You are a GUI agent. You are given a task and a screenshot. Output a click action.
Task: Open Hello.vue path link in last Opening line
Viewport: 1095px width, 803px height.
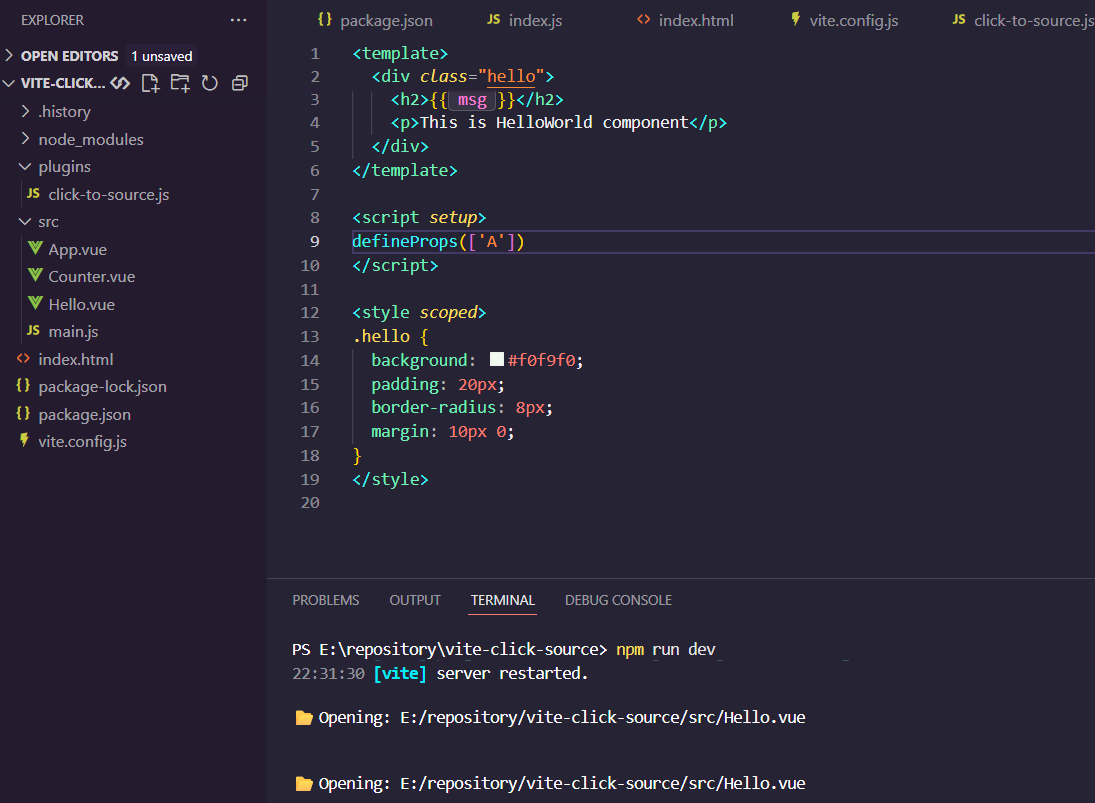pyautogui.click(x=603, y=783)
